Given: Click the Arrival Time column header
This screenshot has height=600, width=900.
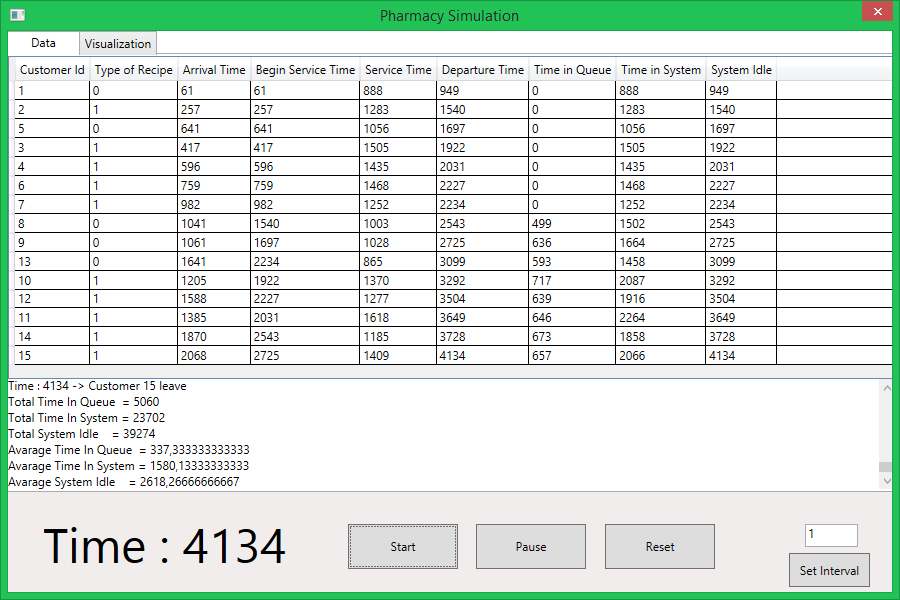Looking at the screenshot, I should click(214, 70).
